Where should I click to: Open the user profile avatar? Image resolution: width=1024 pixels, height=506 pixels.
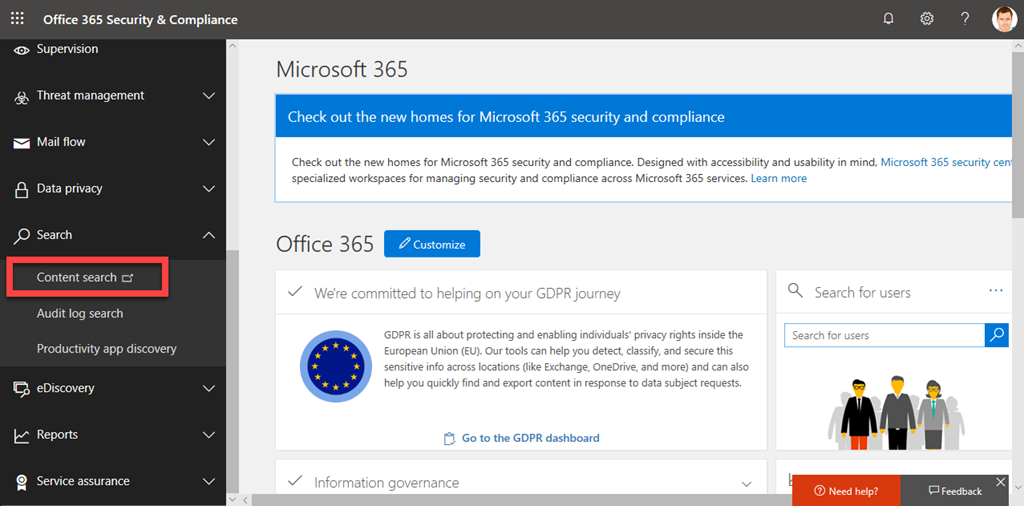(1004, 19)
